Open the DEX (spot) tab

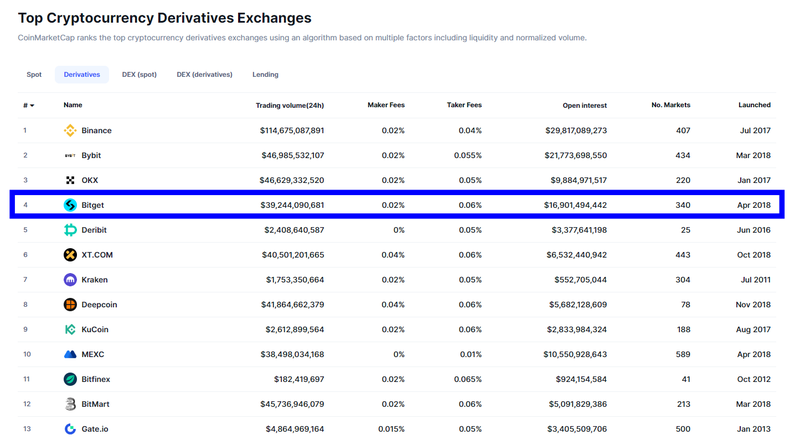pos(139,75)
